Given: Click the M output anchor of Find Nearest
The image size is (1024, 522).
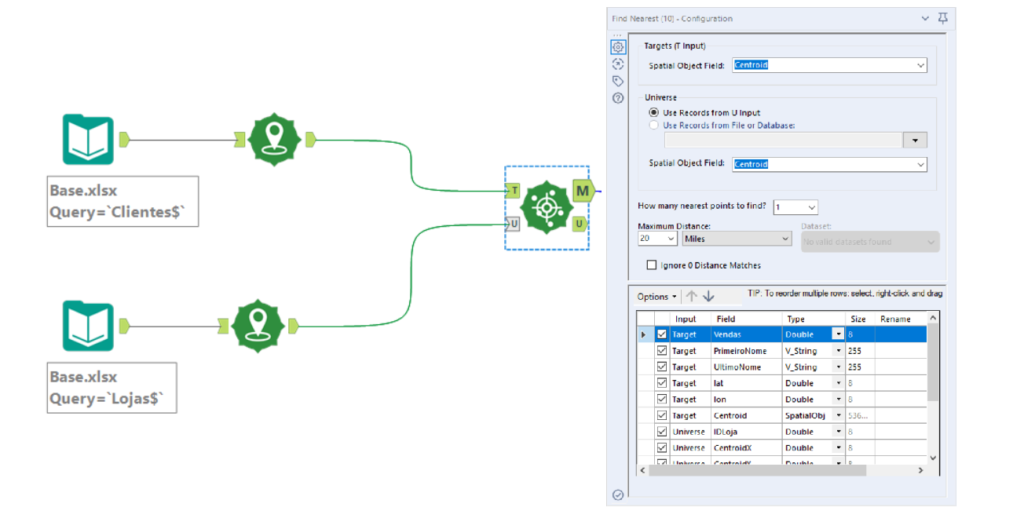Looking at the screenshot, I should [x=583, y=191].
